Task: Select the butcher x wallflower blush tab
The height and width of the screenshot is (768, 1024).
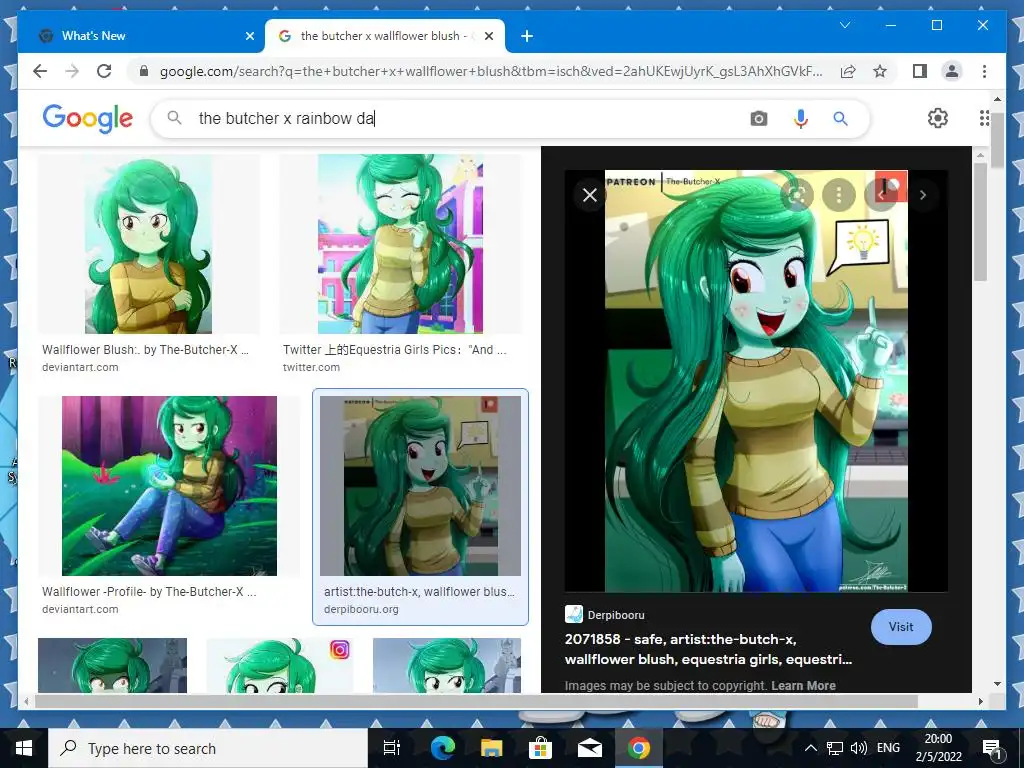Action: point(385,36)
